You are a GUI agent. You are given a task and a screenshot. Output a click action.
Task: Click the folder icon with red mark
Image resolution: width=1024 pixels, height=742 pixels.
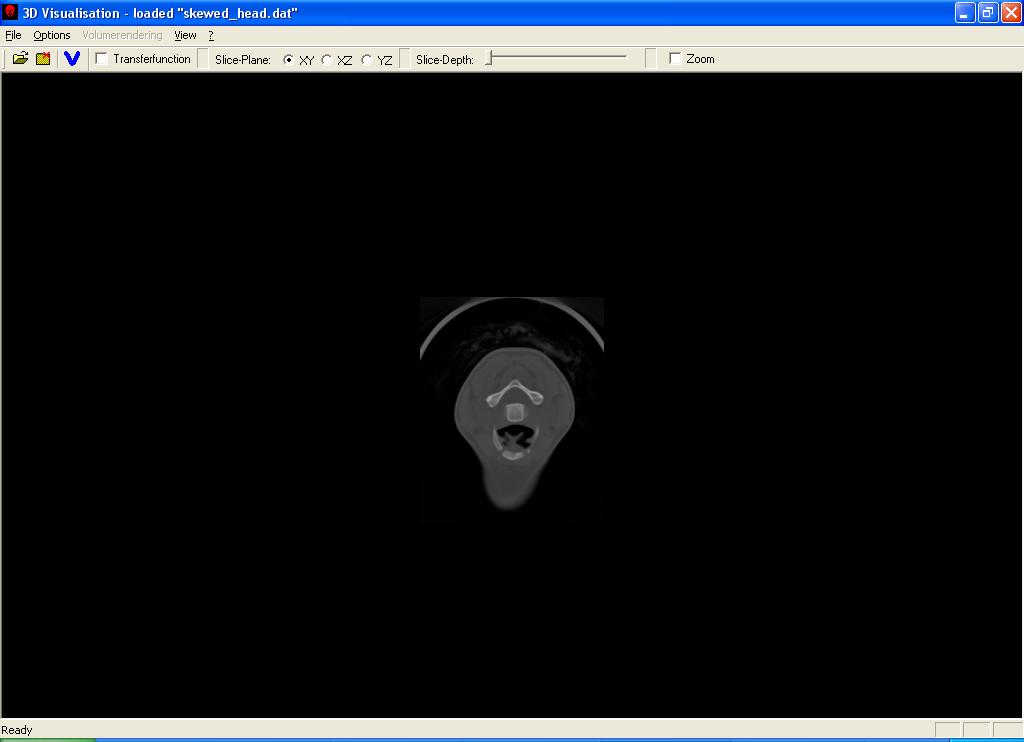click(x=43, y=59)
